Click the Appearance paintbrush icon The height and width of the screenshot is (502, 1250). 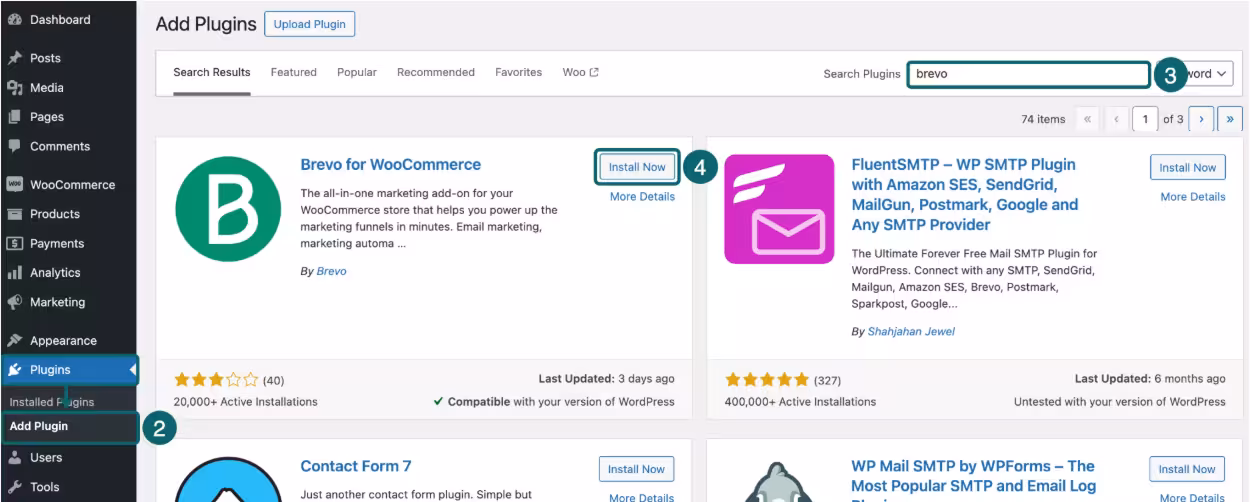(15, 341)
